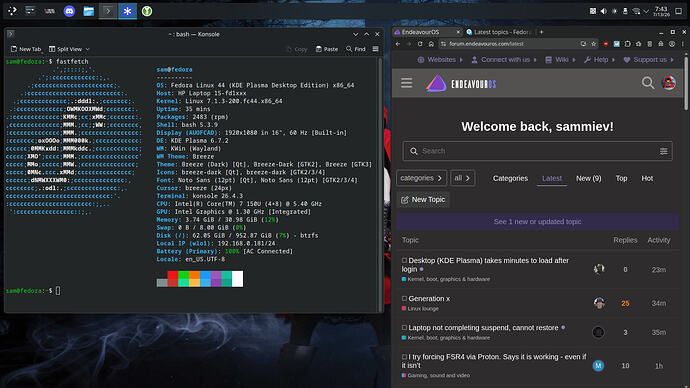Open Discord from the taskbar
This screenshot has width=690, height=388.
pos(69,11)
